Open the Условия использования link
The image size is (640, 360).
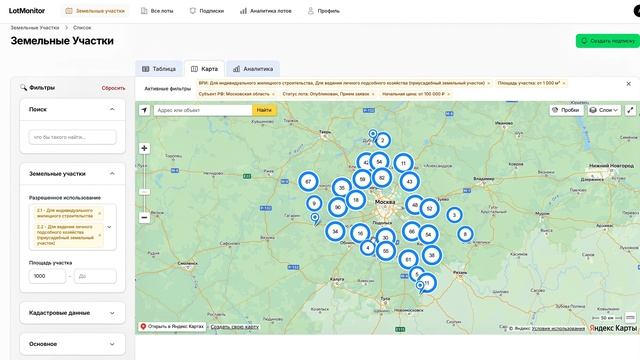(x=558, y=328)
